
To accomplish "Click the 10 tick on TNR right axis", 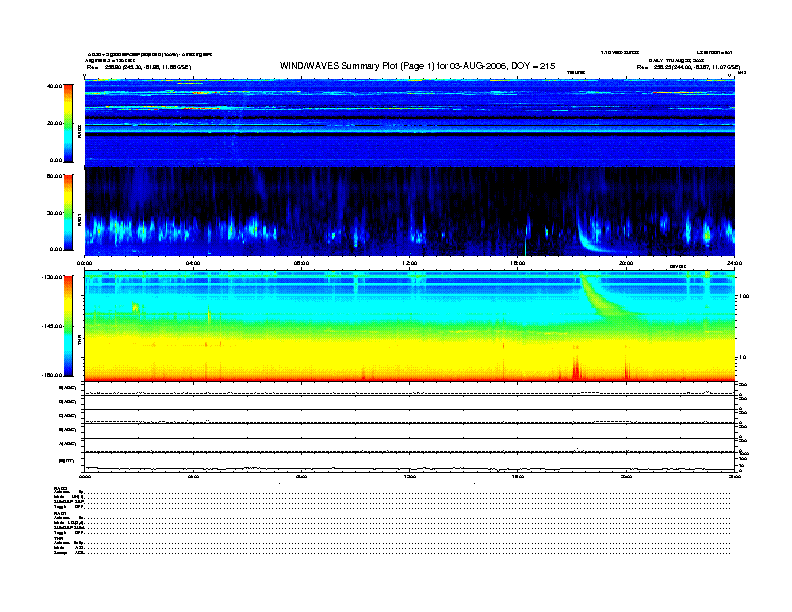I will [x=744, y=357].
